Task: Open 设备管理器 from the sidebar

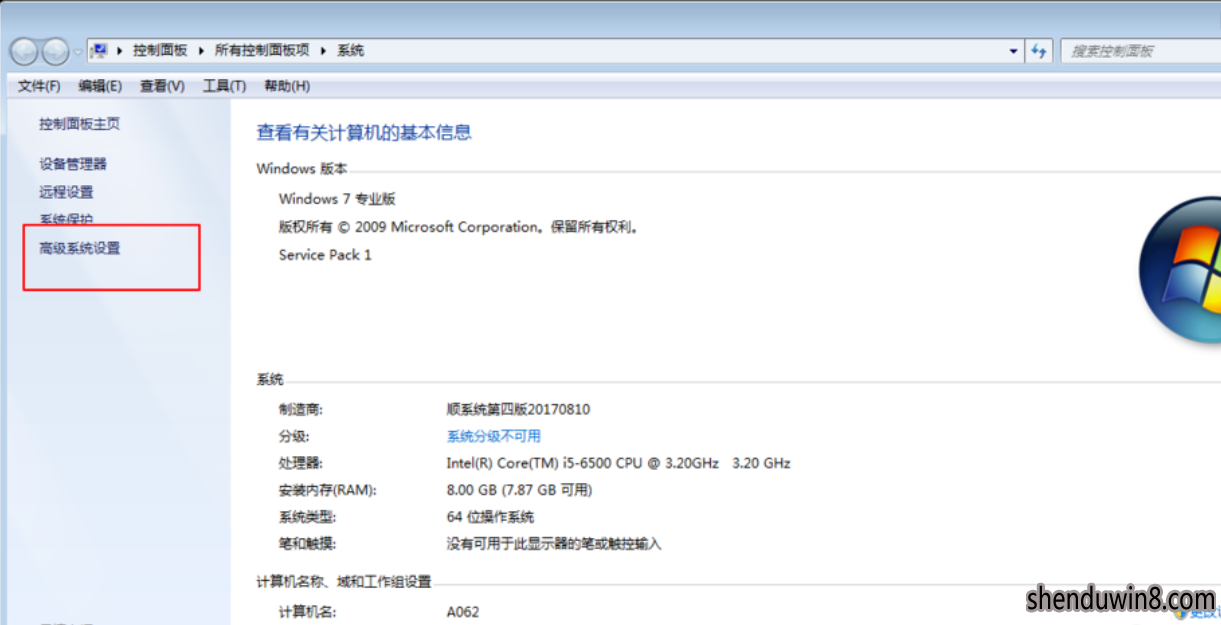Action: tap(73, 164)
